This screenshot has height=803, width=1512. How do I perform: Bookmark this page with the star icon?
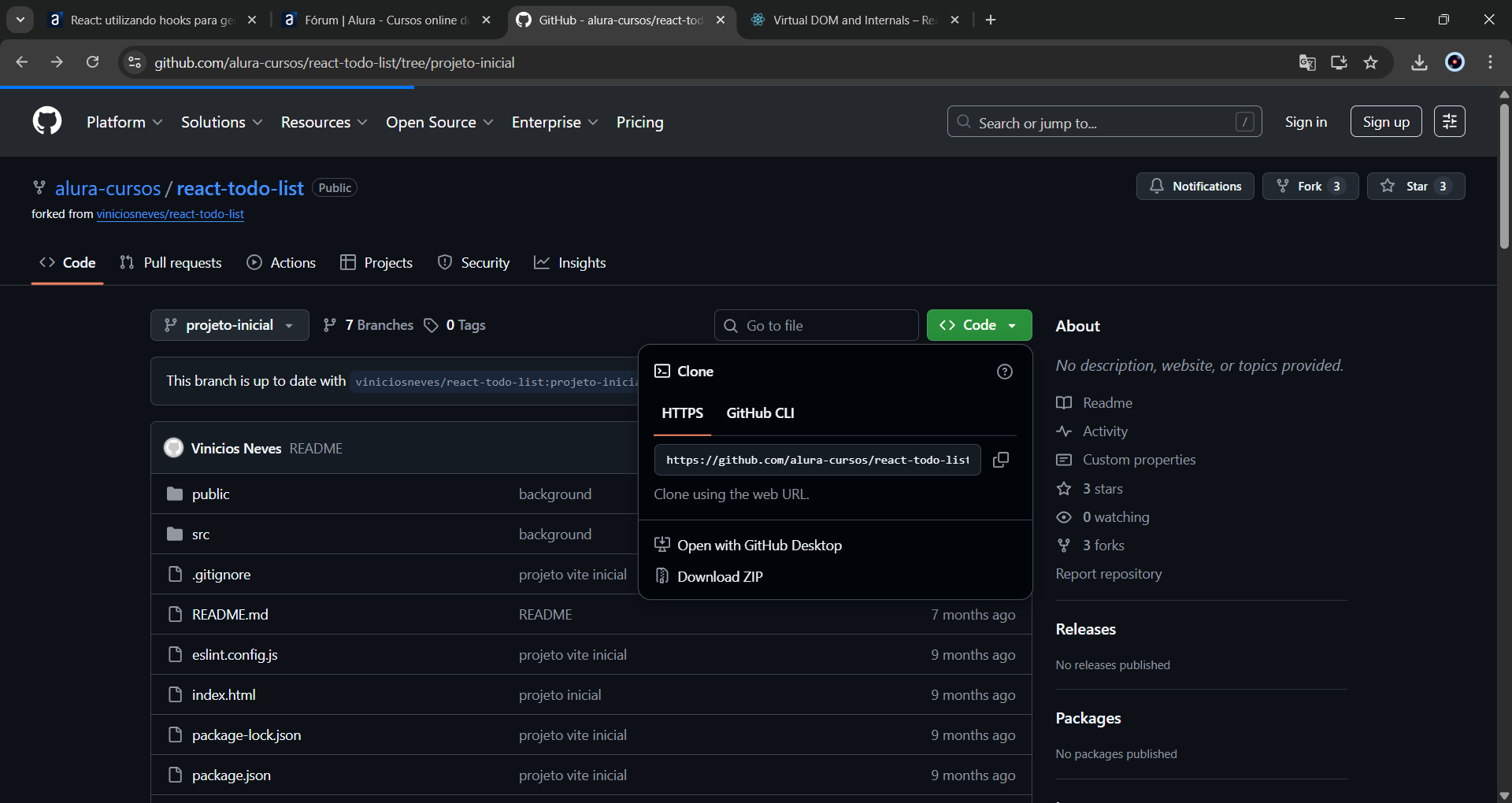point(1371,63)
